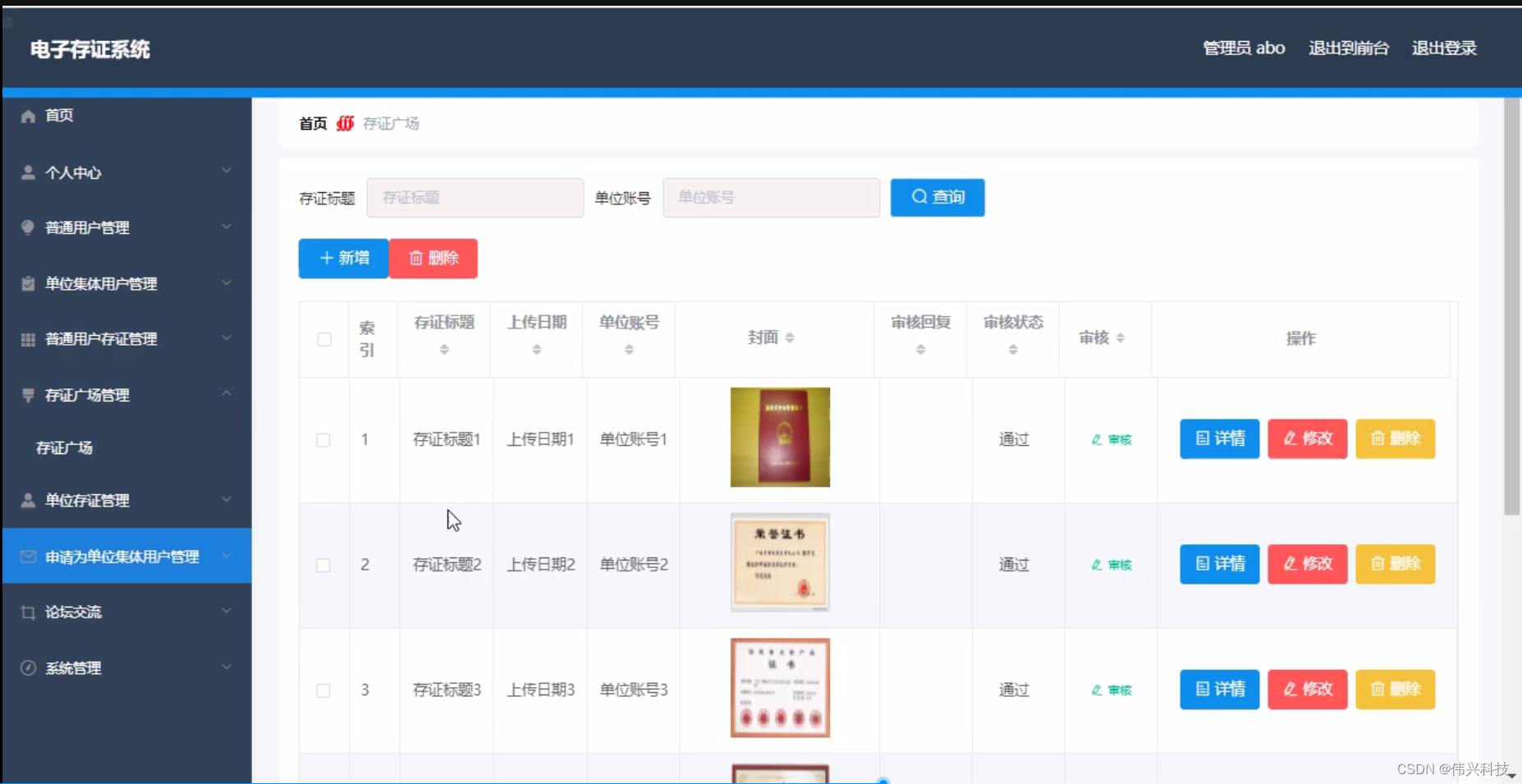Image resolution: width=1522 pixels, height=784 pixels.
Task: Expand the 系统管理 dropdown arrow
Action: coord(227,667)
